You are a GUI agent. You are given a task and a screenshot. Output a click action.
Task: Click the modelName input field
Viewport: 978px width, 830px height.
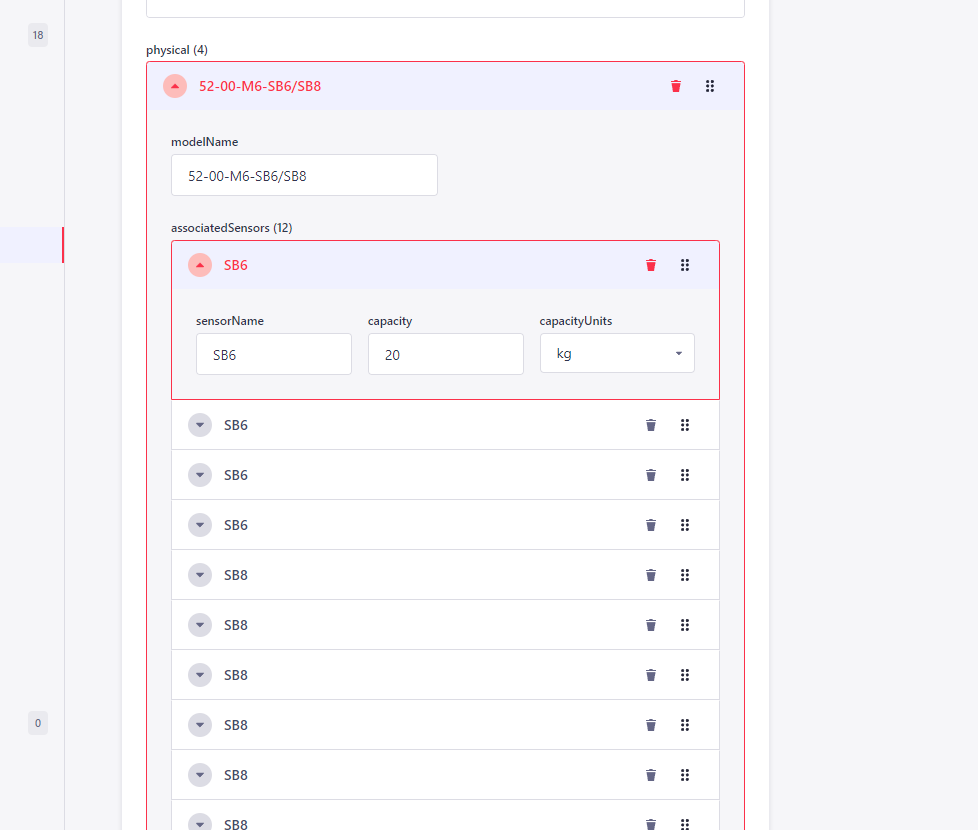pyautogui.click(x=304, y=175)
